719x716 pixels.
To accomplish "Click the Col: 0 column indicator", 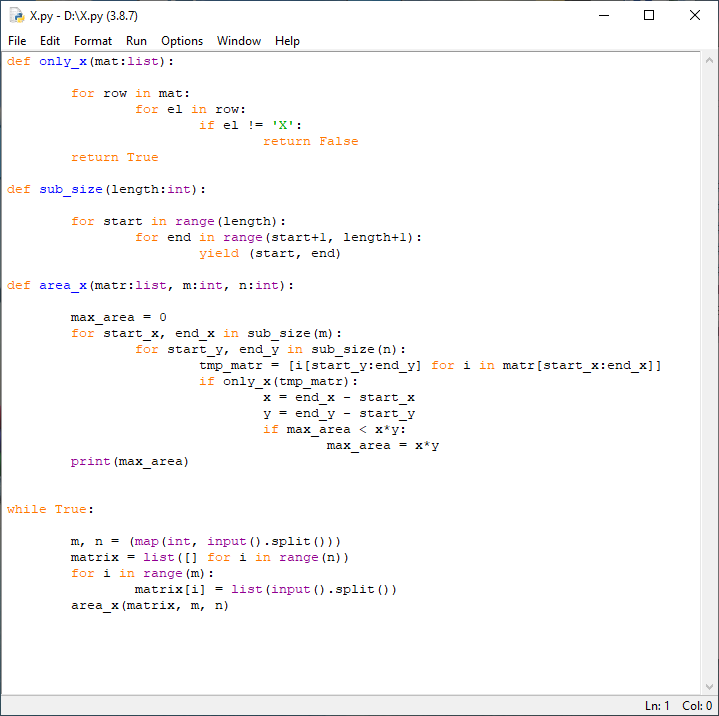I will pyautogui.click(x=696, y=706).
